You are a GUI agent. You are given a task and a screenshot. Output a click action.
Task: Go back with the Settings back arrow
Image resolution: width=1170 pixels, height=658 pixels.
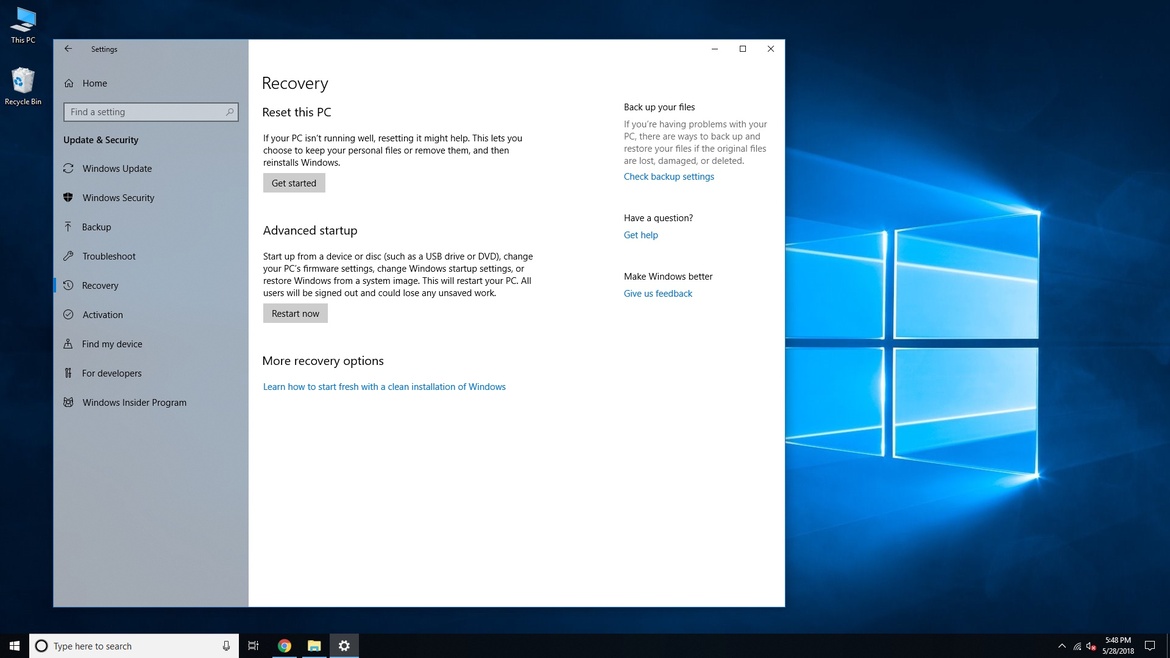click(x=68, y=48)
